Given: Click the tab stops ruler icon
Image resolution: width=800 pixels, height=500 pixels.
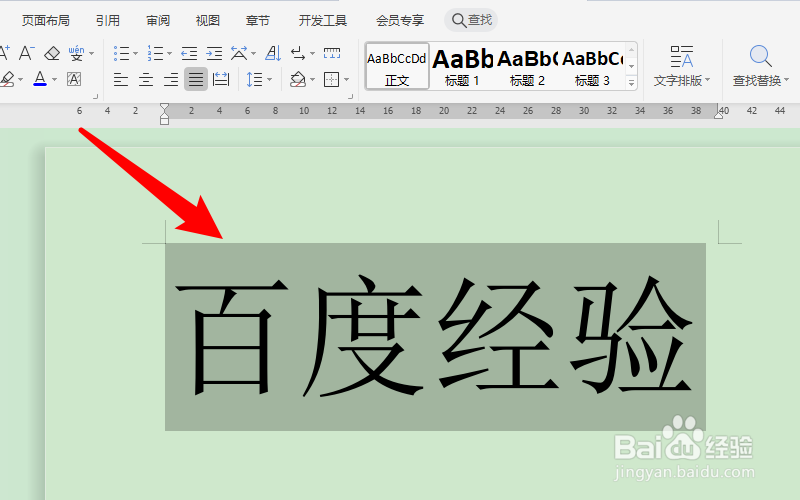Looking at the screenshot, I should 332,53.
